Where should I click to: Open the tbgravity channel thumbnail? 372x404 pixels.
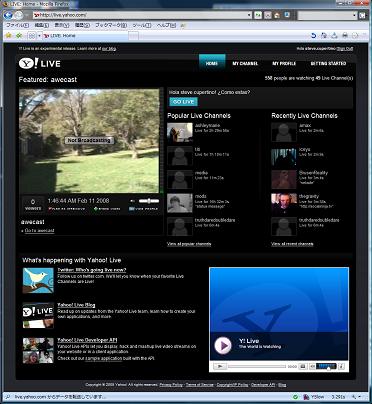[x=284, y=203]
